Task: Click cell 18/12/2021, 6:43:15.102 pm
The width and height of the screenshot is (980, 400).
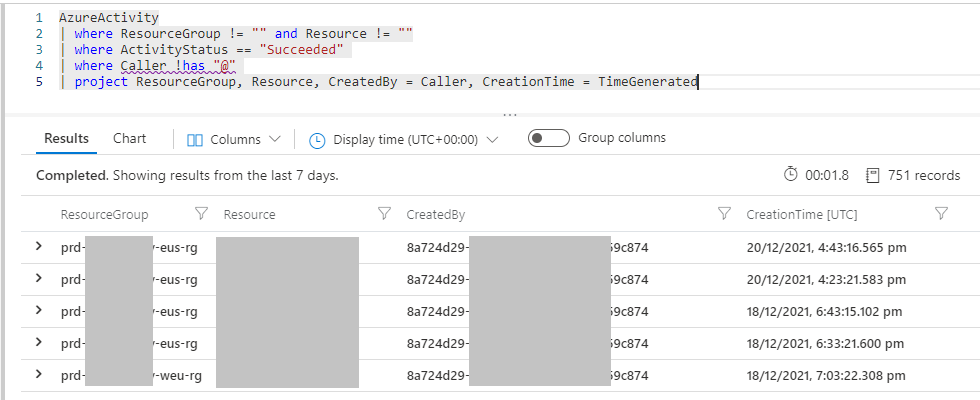Action: [x=824, y=311]
